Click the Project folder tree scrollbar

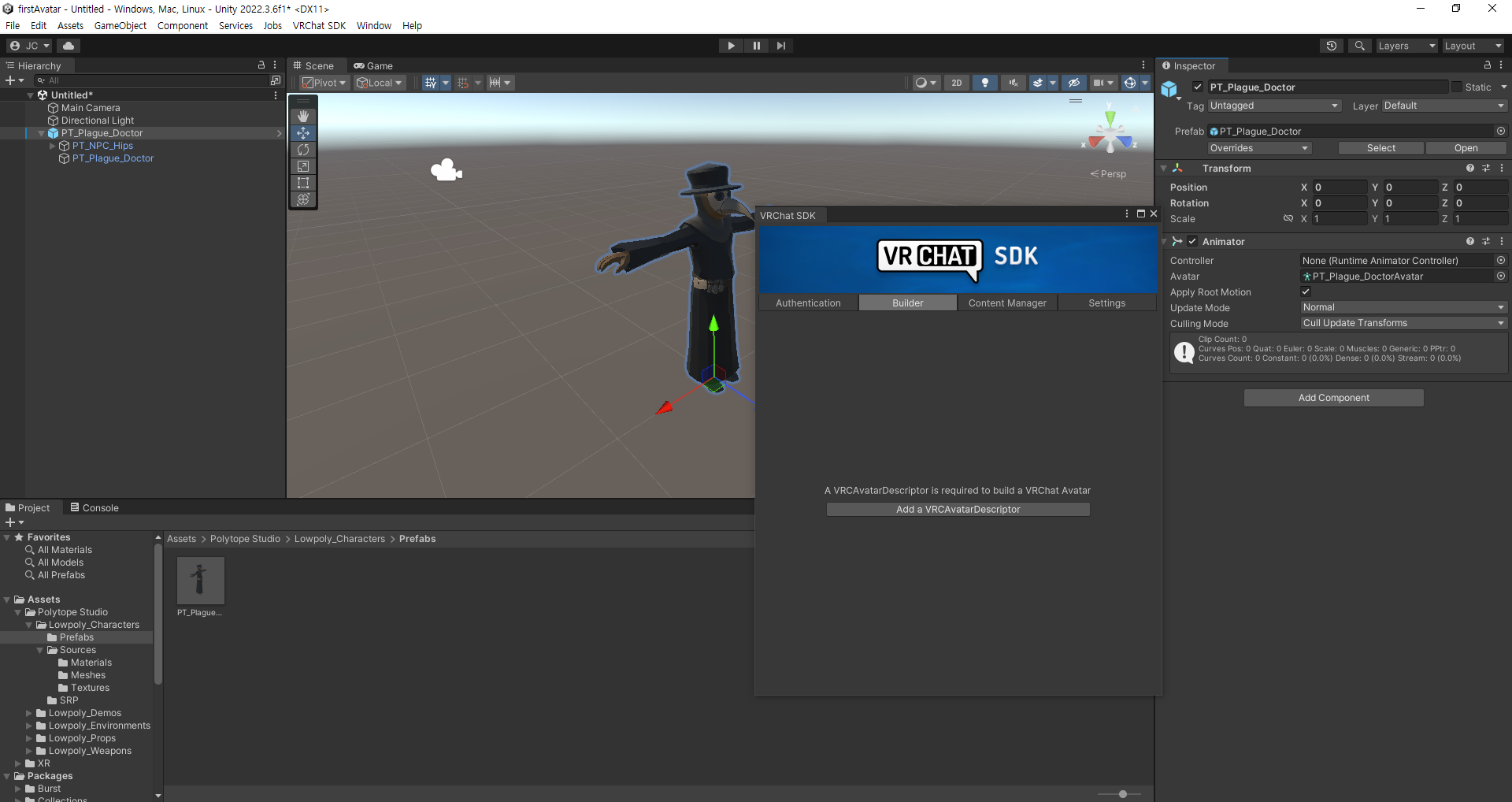click(x=158, y=614)
